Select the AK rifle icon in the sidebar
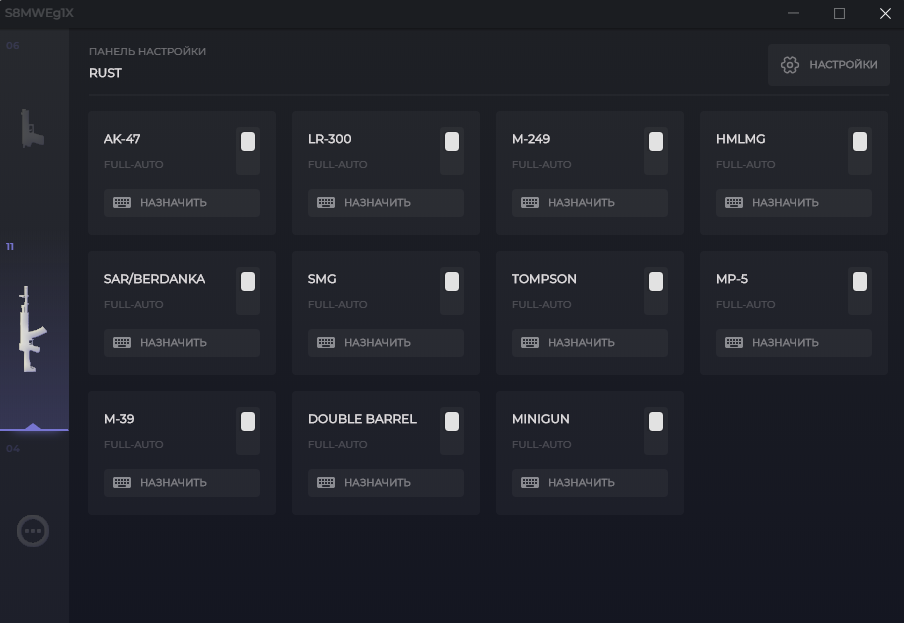 [x=32, y=329]
